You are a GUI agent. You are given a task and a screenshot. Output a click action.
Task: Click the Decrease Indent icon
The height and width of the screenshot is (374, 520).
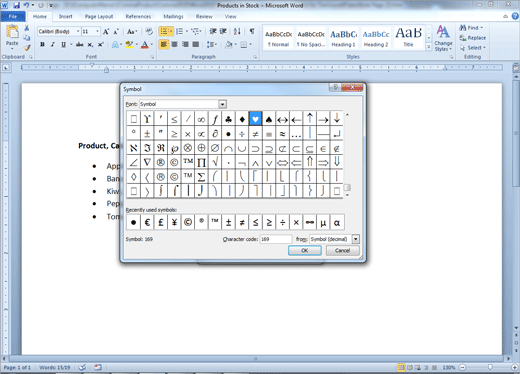click(213, 32)
